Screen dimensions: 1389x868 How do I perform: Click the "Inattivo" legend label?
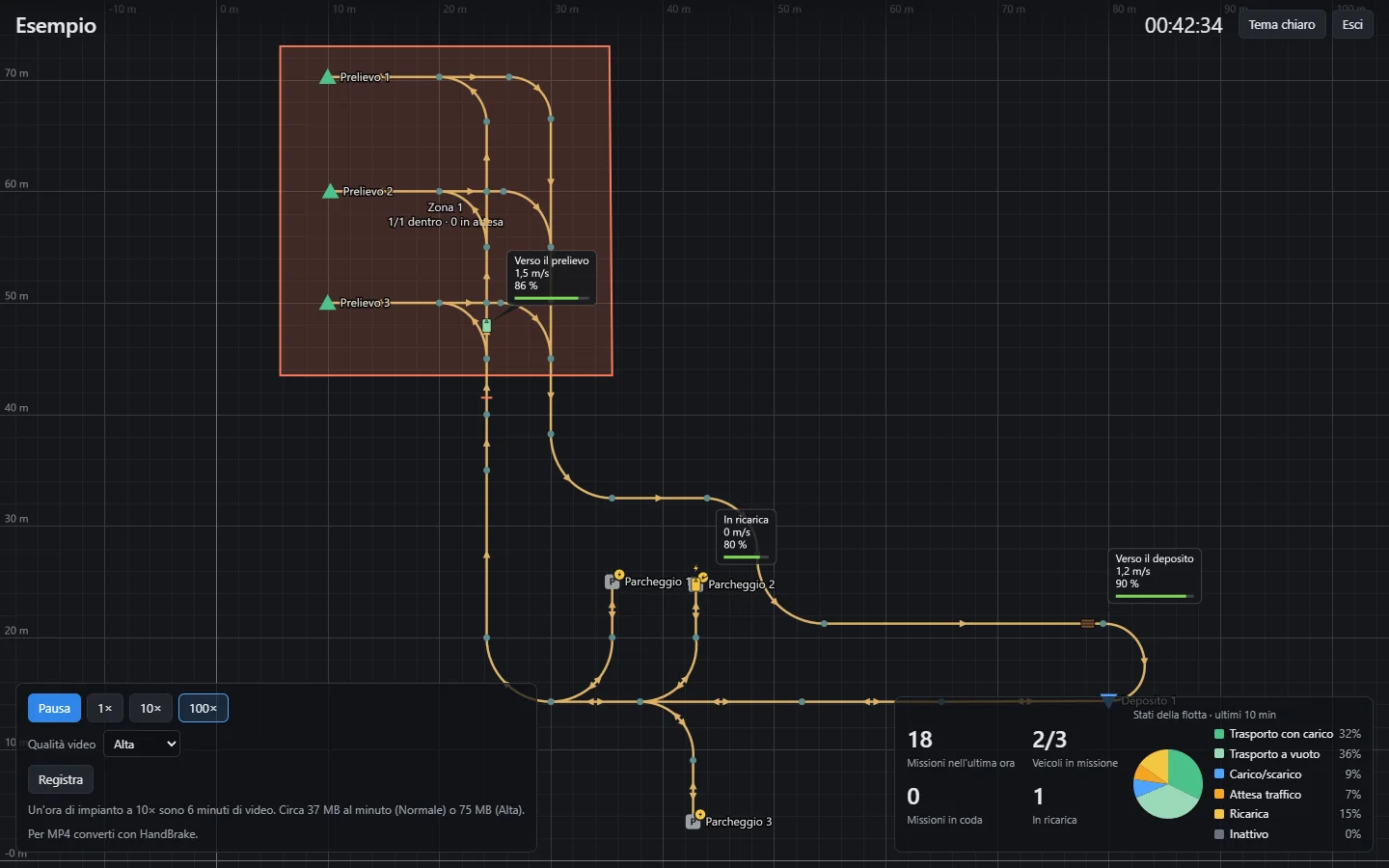[x=1249, y=834]
